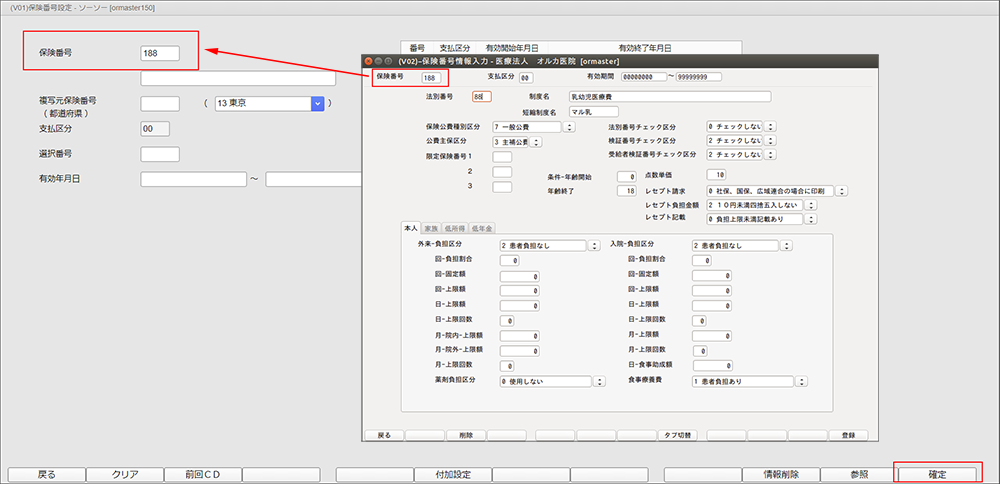
Task: Click the 登録 button in the dialog
Action: pos(848,436)
